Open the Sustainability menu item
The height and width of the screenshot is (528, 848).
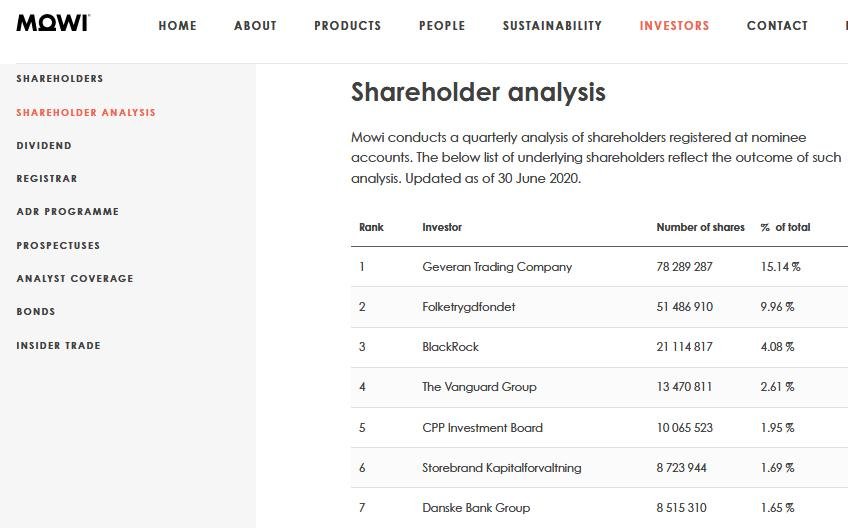coord(552,26)
